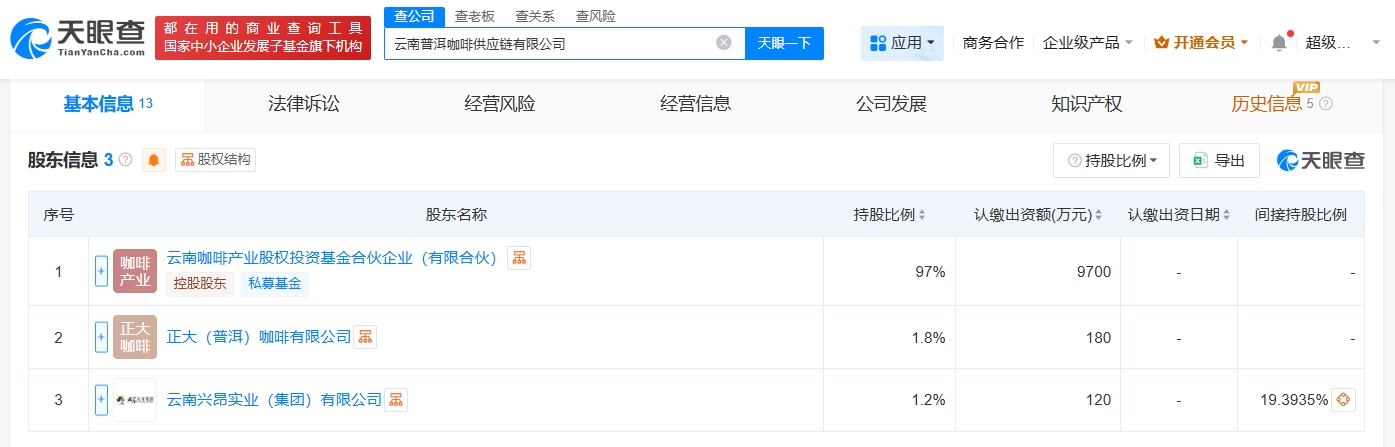Expand row 1 shareholder with plus button
This screenshot has width=1395, height=447.
click(101, 272)
